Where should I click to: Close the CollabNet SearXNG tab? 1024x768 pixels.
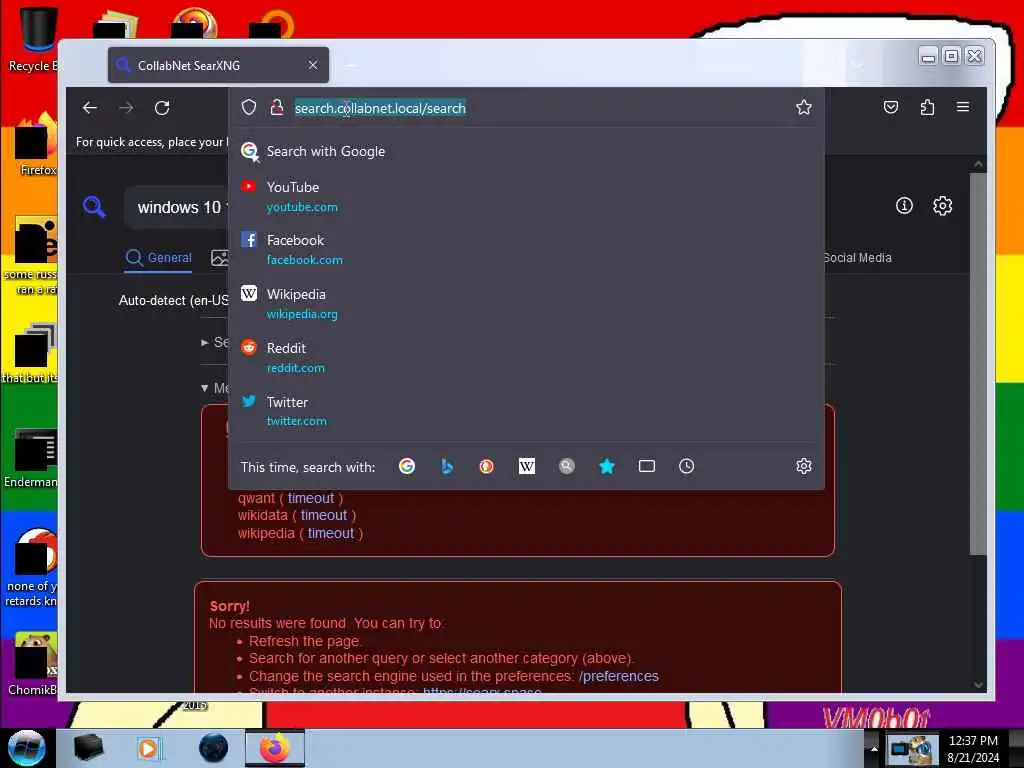click(313, 65)
